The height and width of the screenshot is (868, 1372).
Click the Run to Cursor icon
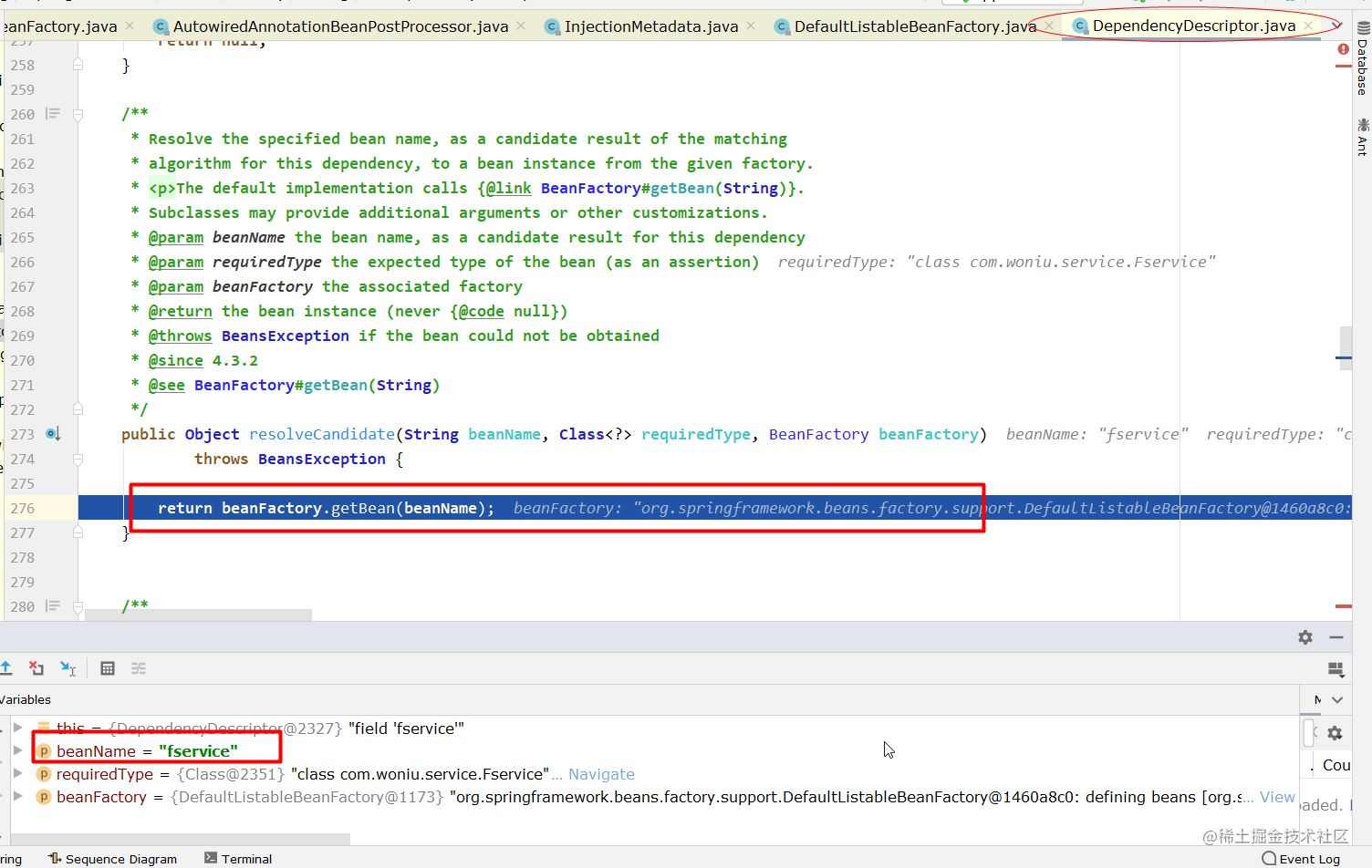pyautogui.click(x=68, y=668)
